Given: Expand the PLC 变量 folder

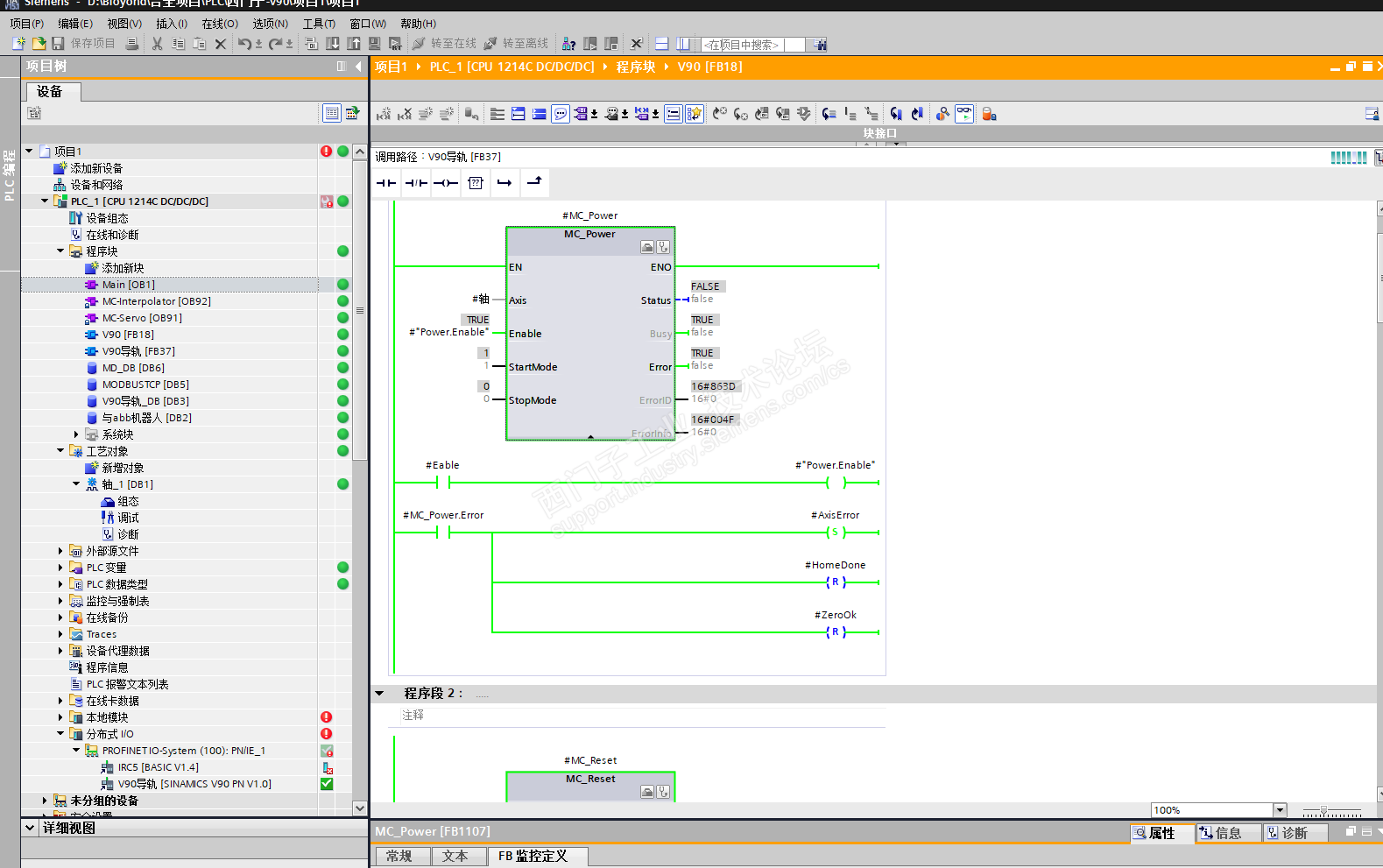Looking at the screenshot, I should [x=60, y=568].
